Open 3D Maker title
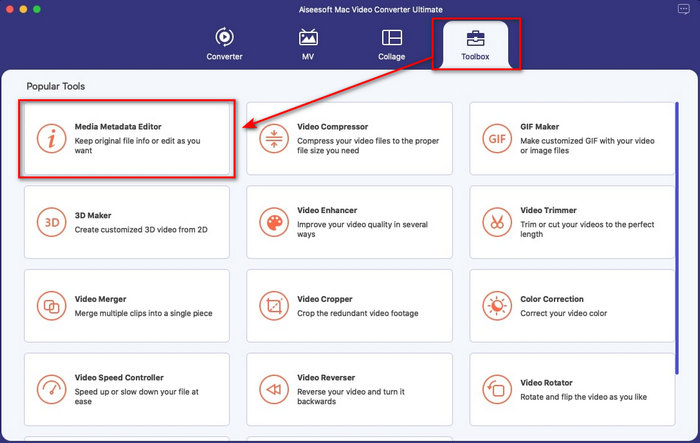Viewport: 700px width, 443px height. pyautogui.click(x=93, y=215)
